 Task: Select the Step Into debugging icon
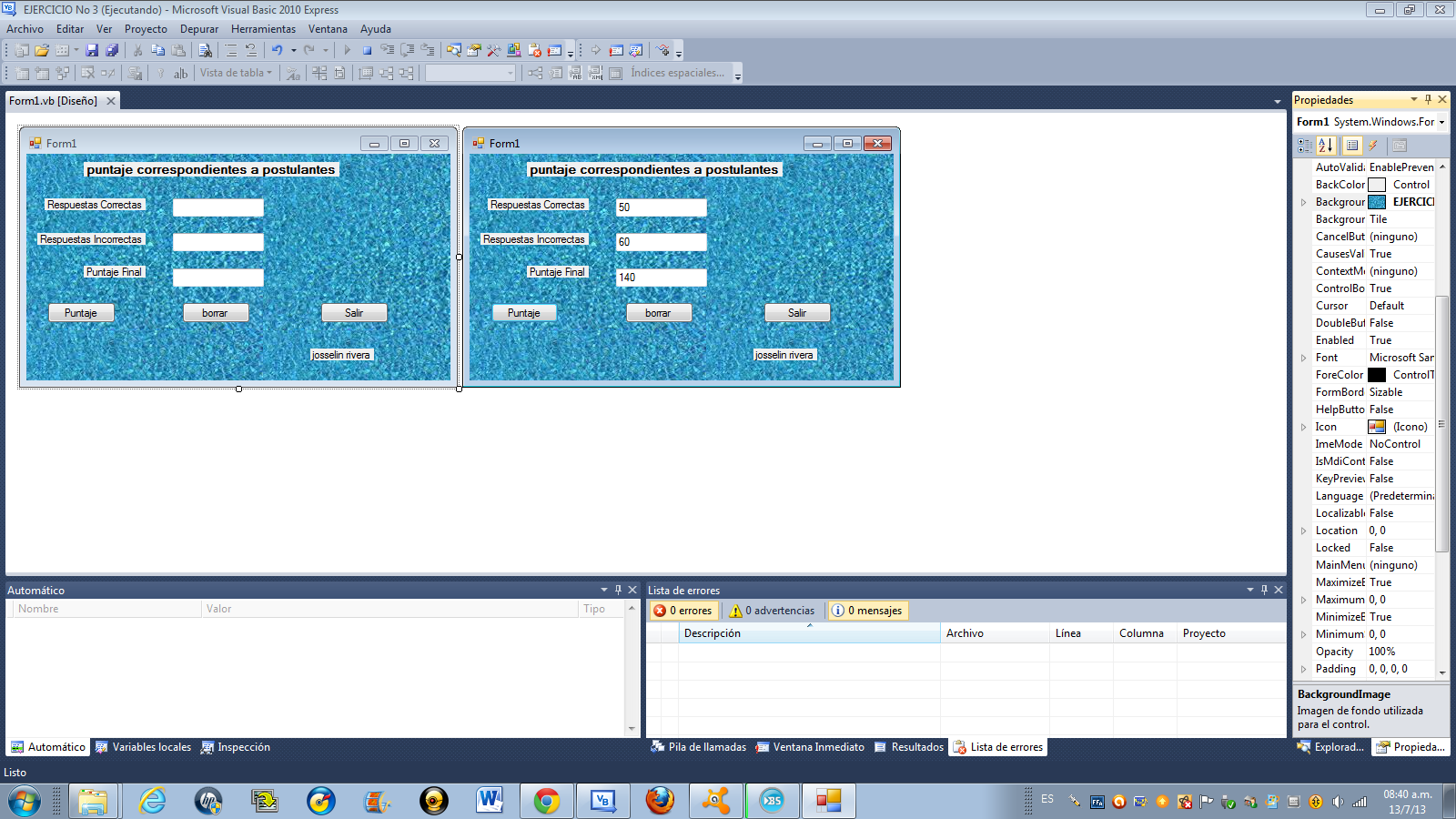(x=388, y=50)
